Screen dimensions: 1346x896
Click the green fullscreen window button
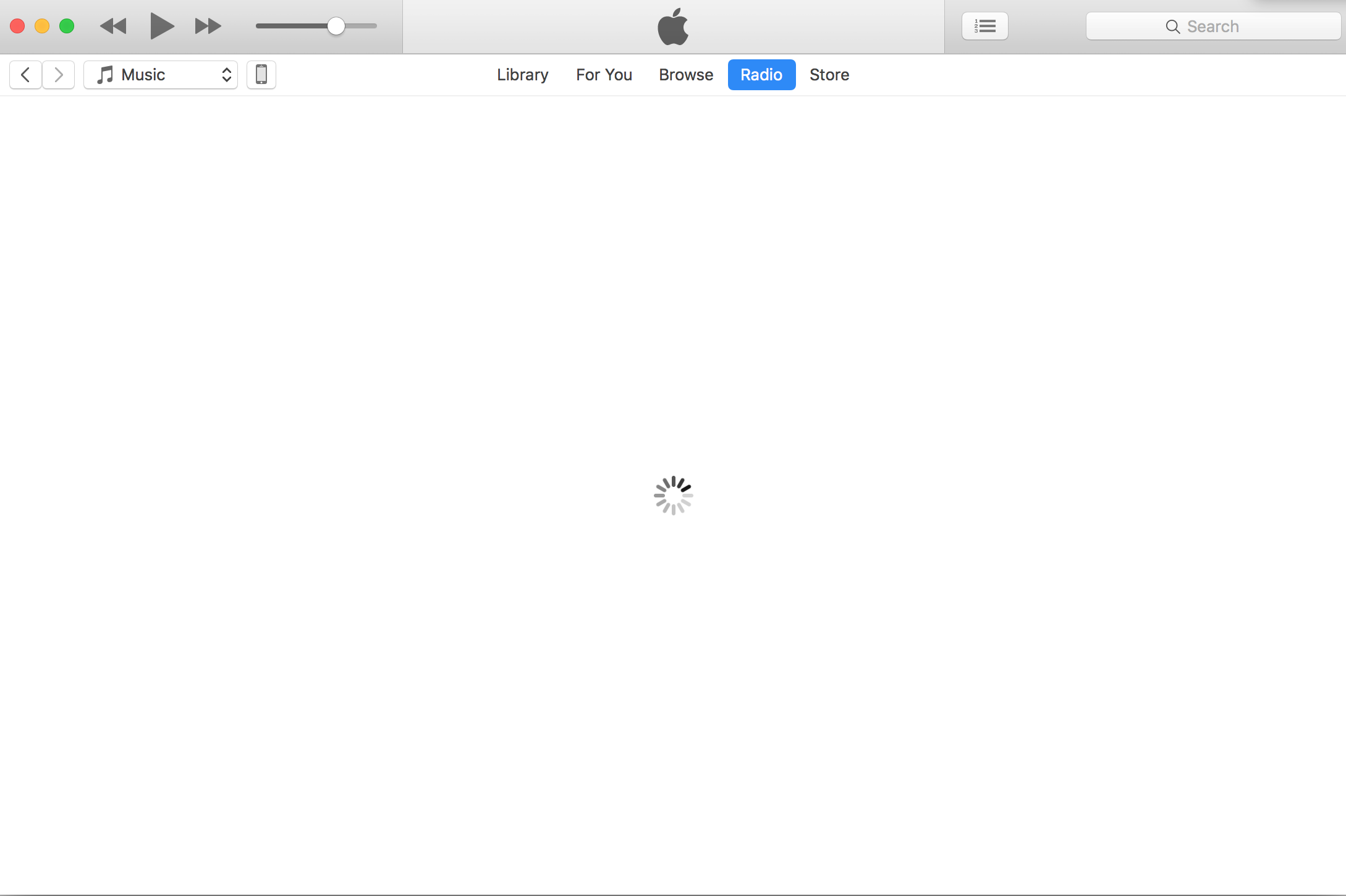coord(67,26)
